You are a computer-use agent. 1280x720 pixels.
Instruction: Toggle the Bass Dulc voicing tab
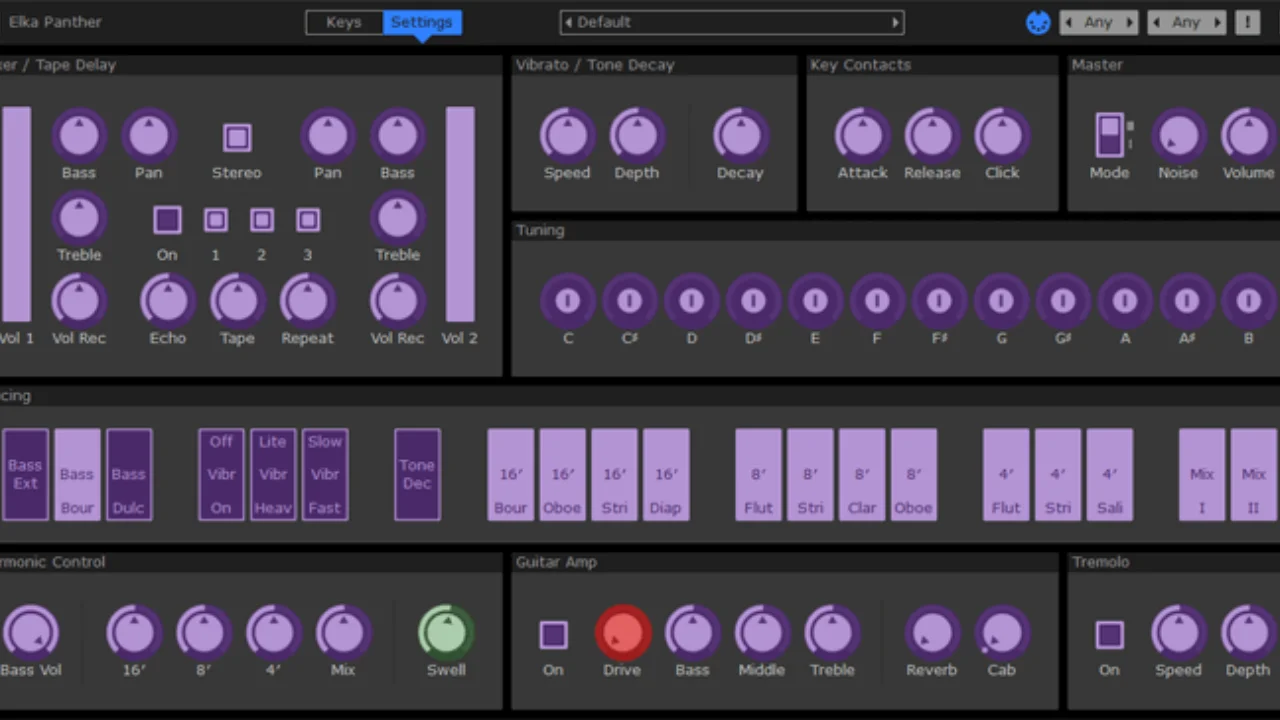point(129,475)
